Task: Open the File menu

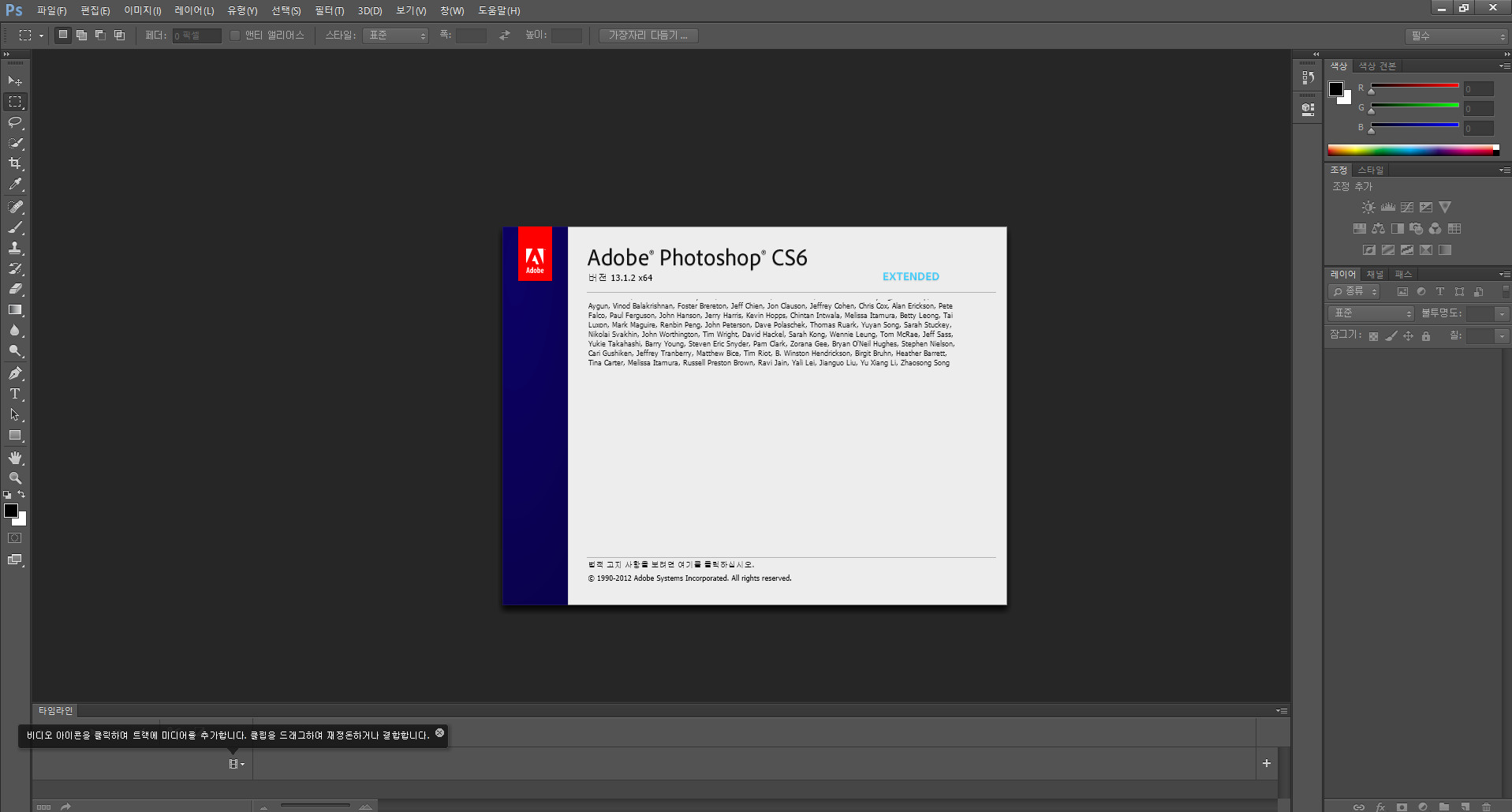Action: pos(51,10)
